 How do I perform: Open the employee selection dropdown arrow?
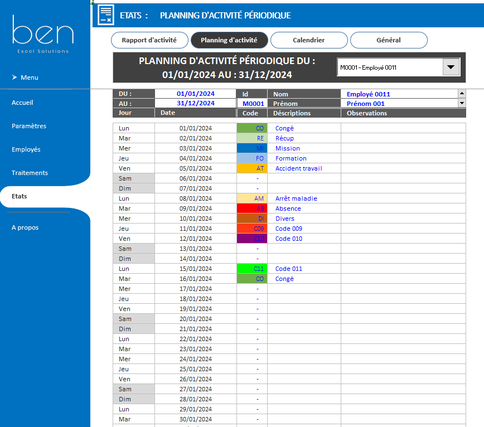point(451,67)
